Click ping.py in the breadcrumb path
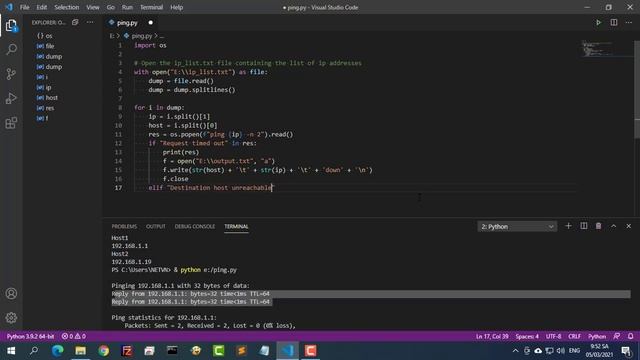640x360 pixels. [141, 36]
